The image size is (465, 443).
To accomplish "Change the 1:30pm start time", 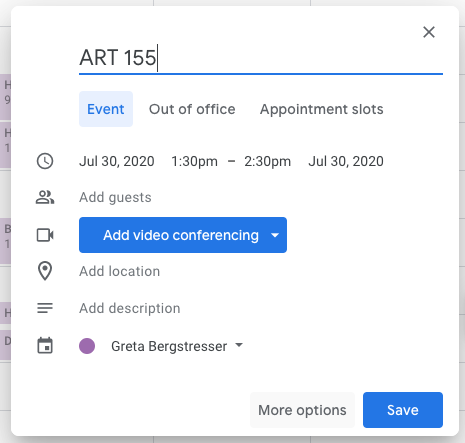I will click(194, 161).
